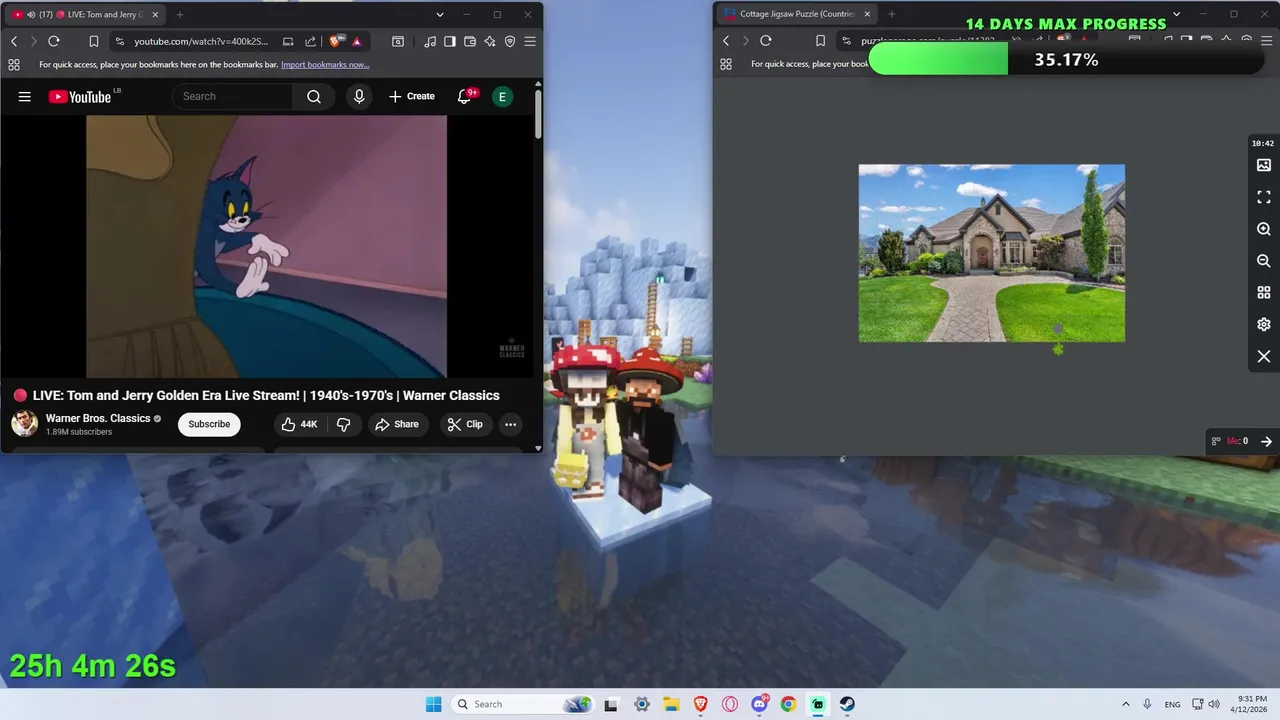Image resolution: width=1280 pixels, height=720 pixels.
Task: Open File Explorer from the taskbar
Action: click(x=671, y=704)
